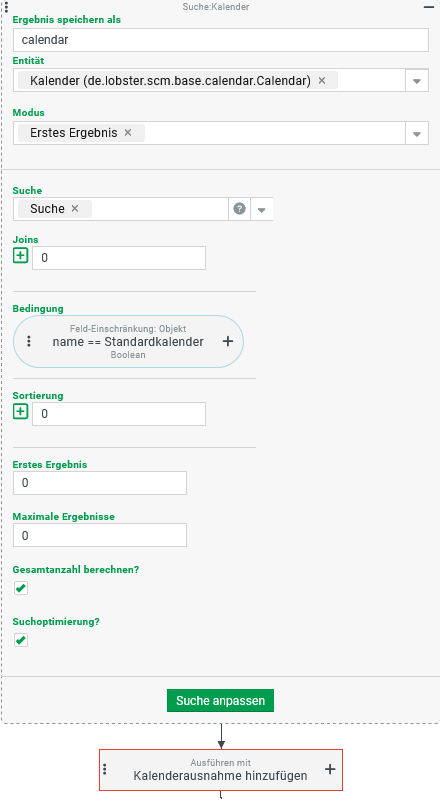Expand the Modus dropdown
440x806 pixels.
(x=417, y=133)
